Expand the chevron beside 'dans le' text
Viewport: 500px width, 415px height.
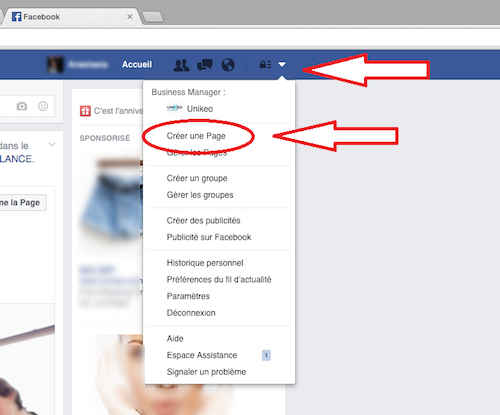(52, 145)
